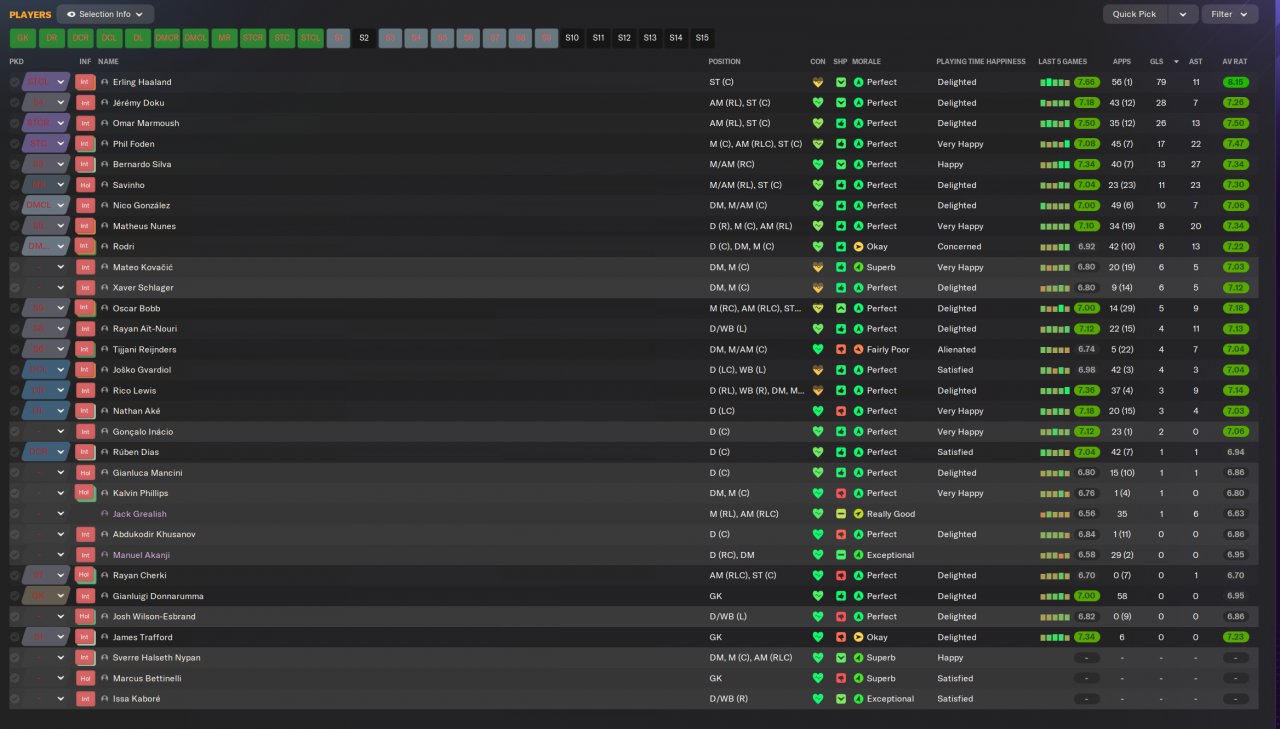Select the S10 substitute slot
Image resolution: width=1280 pixels, height=729 pixels.
pyautogui.click(x=572, y=38)
